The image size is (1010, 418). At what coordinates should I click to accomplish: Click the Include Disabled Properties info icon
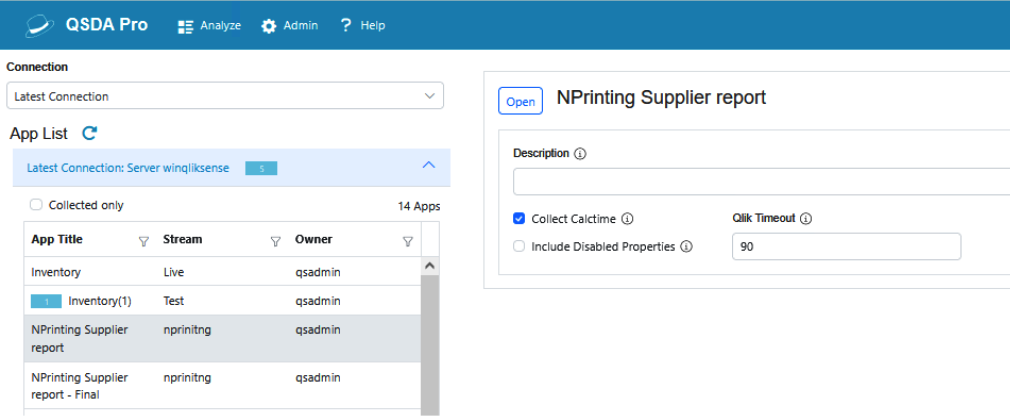687,247
